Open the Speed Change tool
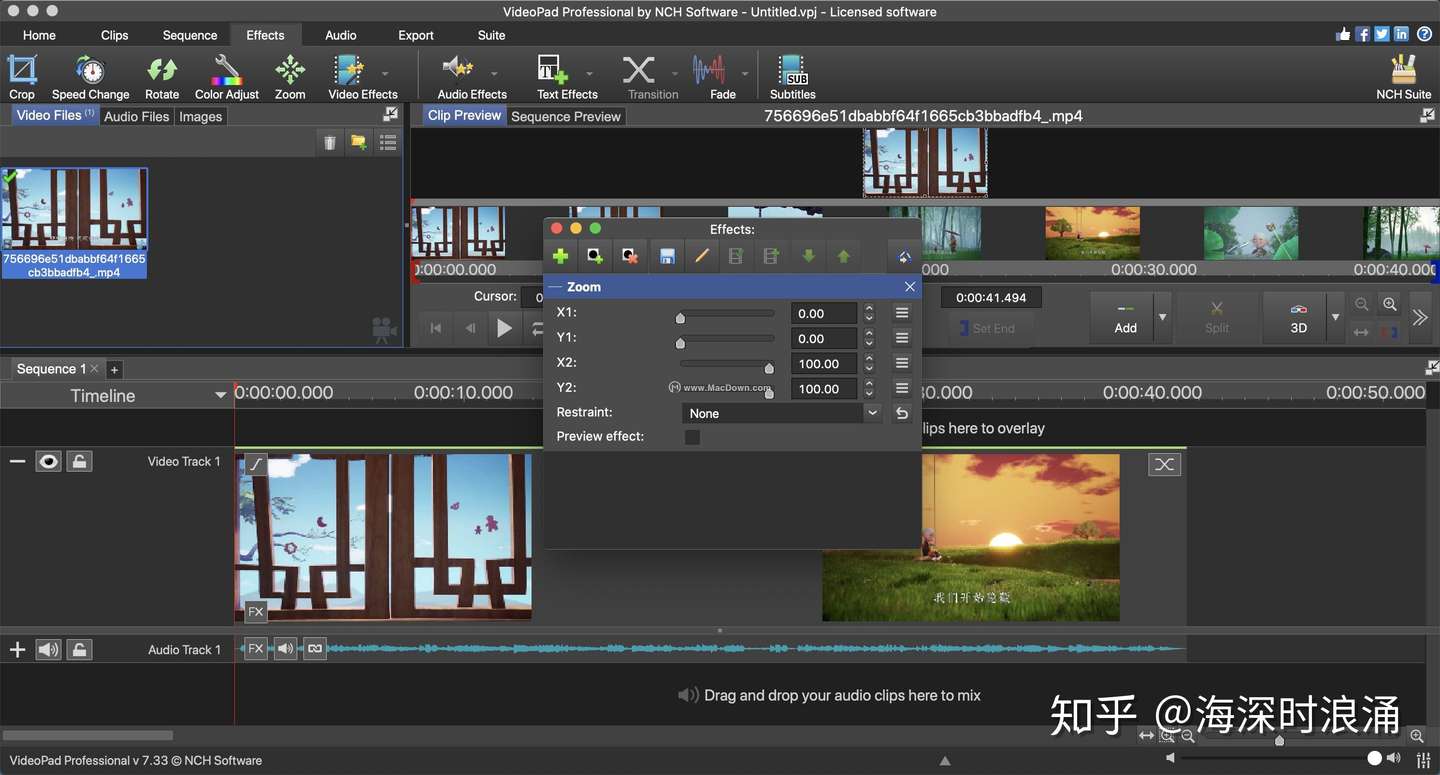 90,78
